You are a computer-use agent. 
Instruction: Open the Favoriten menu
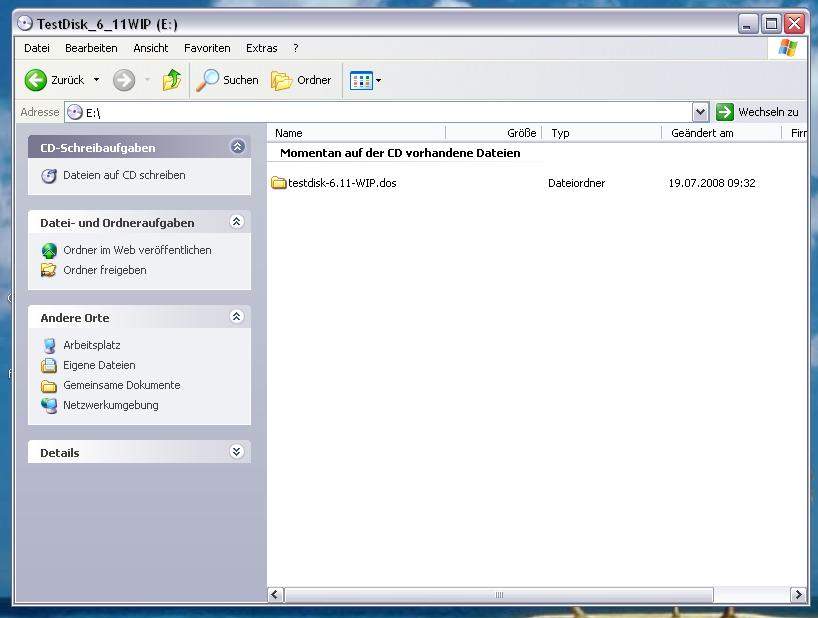coord(207,48)
